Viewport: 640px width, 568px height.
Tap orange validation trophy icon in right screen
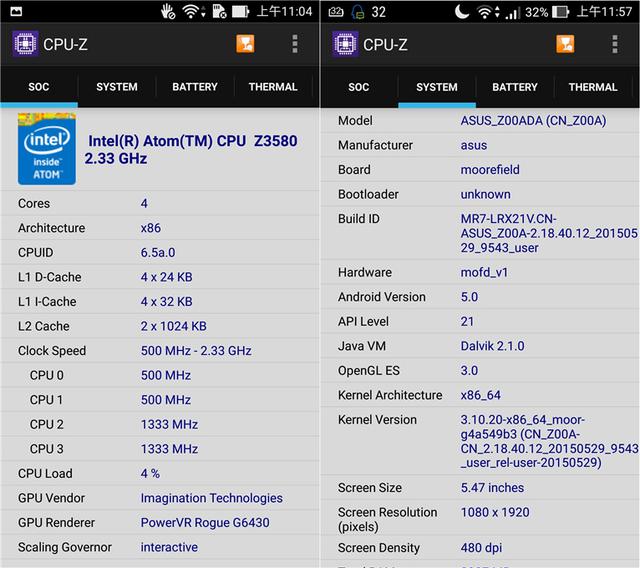(565, 44)
